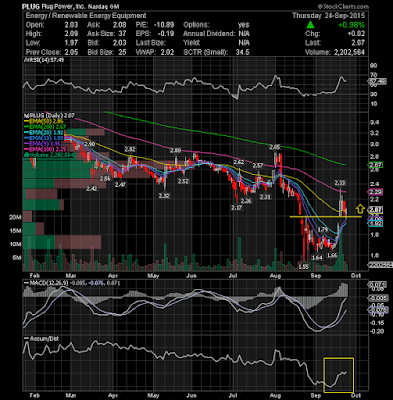The image size is (393, 400).
Task: Click the Aug label on price axis
Action: point(275,276)
